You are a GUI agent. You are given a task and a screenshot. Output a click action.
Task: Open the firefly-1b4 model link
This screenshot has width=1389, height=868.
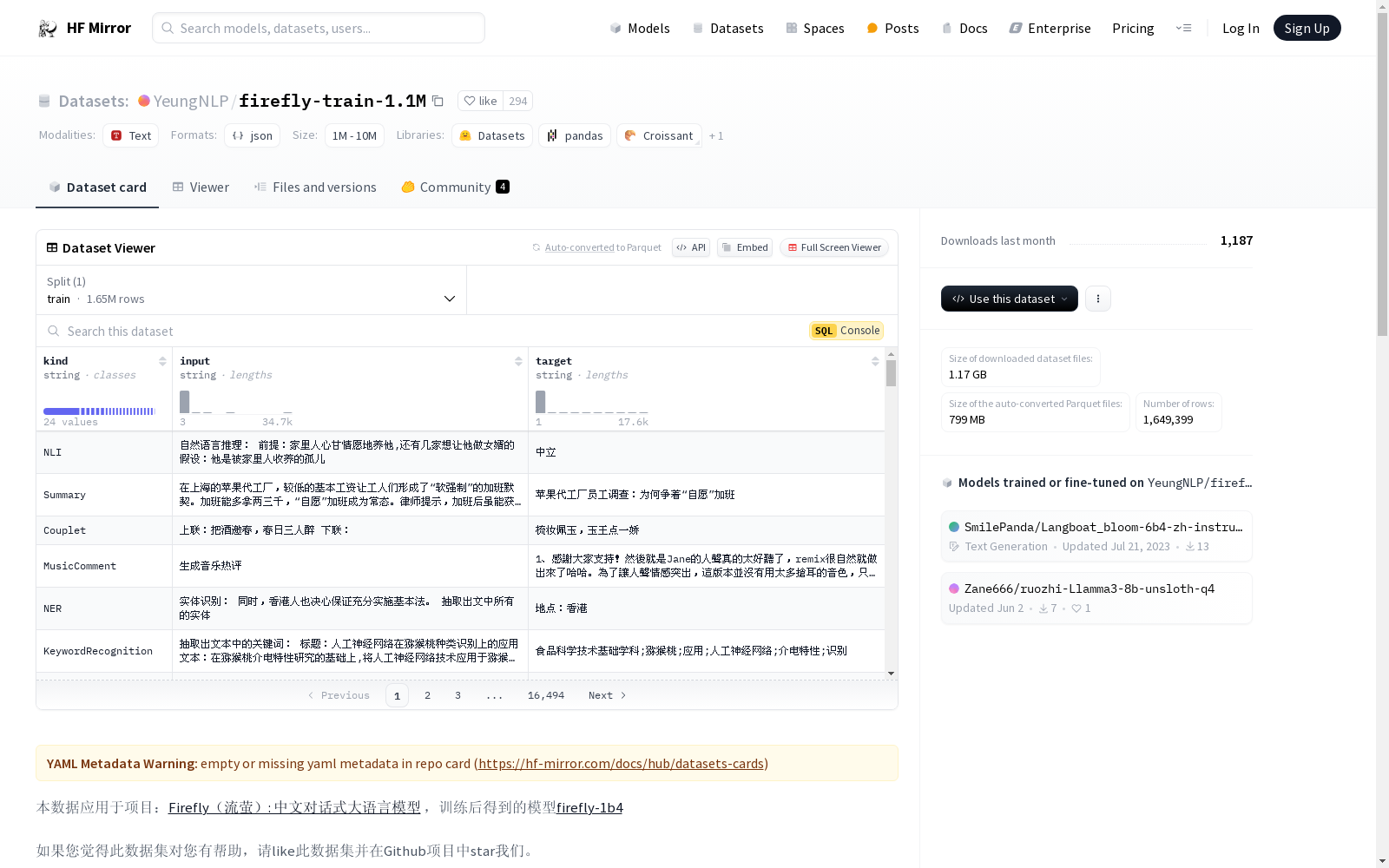point(589,807)
